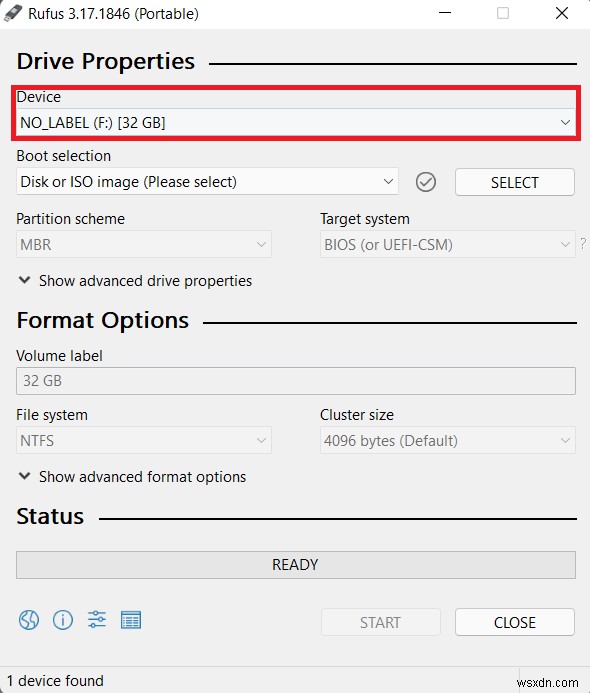Open the Boot selection dropdown
Screen dimensions: 590x693
(x=207, y=182)
